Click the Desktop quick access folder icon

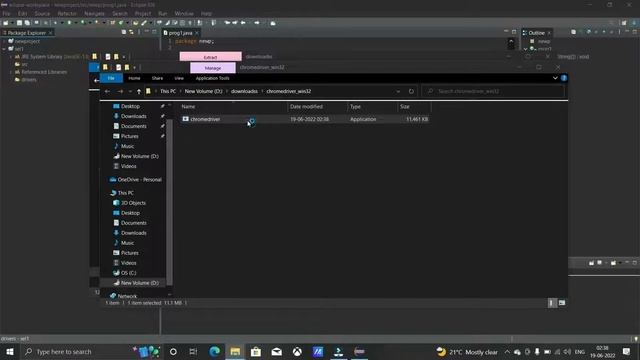(x=116, y=106)
